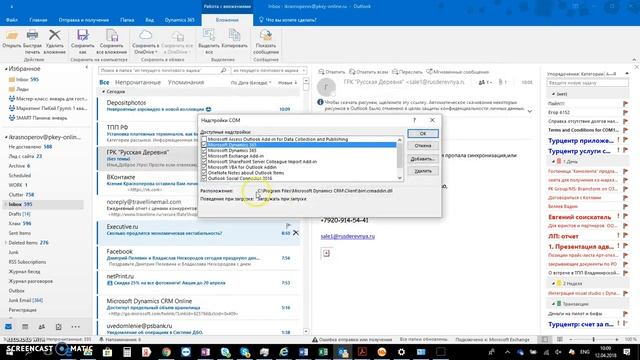Toggle Microsoft VBA for Outlook Addin checkbox

(x=204, y=167)
